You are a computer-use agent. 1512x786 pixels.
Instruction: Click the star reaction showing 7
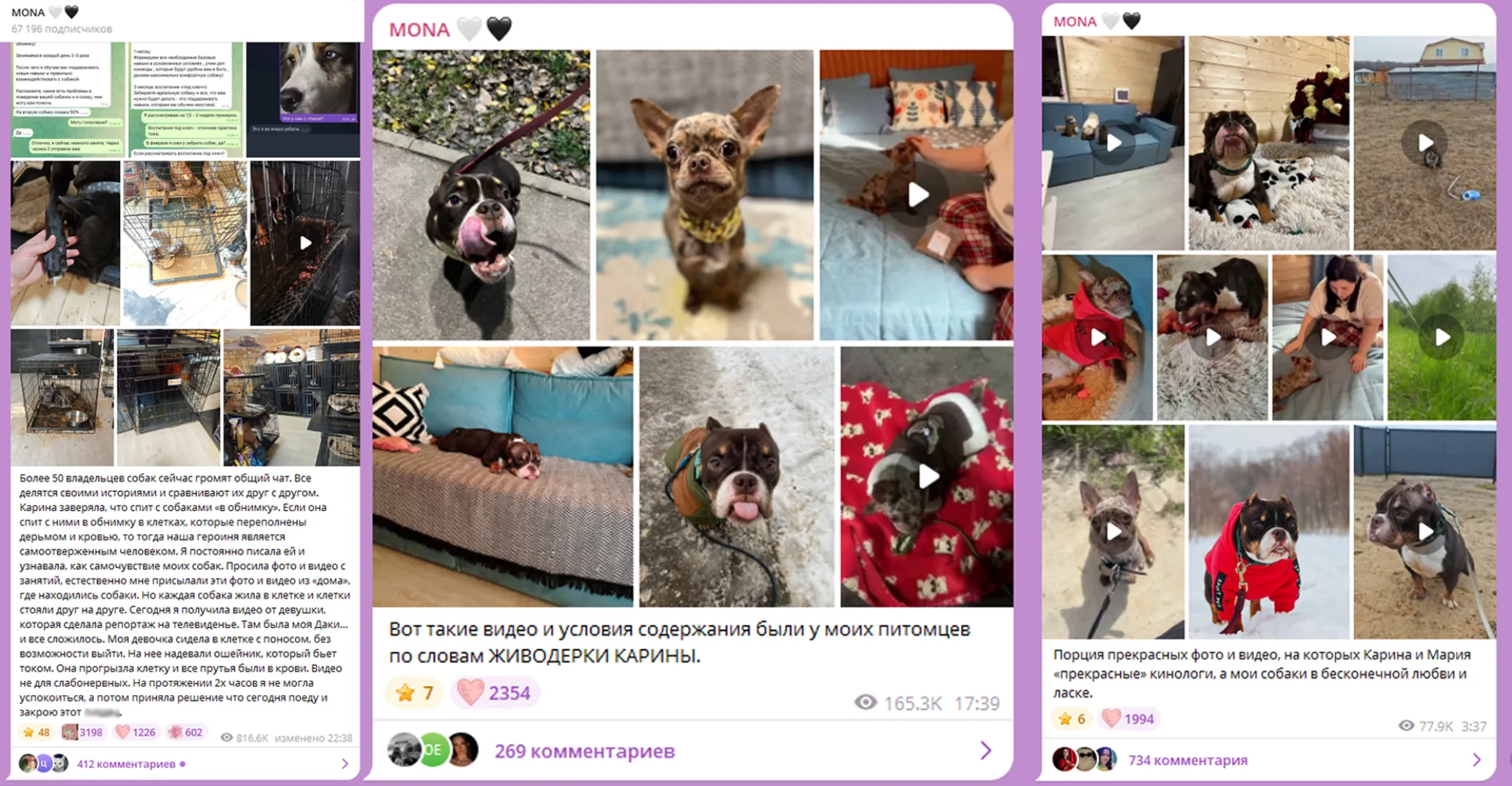[x=414, y=692]
